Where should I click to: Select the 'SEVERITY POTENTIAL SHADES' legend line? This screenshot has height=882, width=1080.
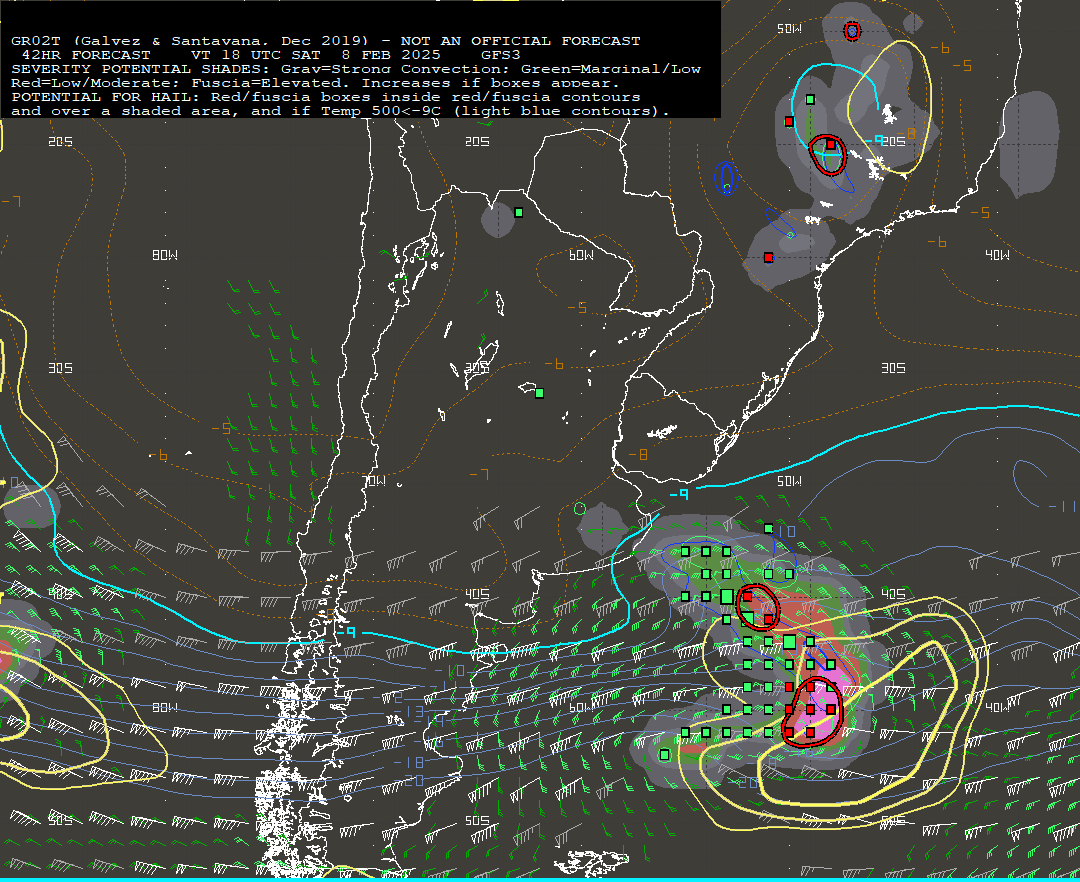(355, 69)
